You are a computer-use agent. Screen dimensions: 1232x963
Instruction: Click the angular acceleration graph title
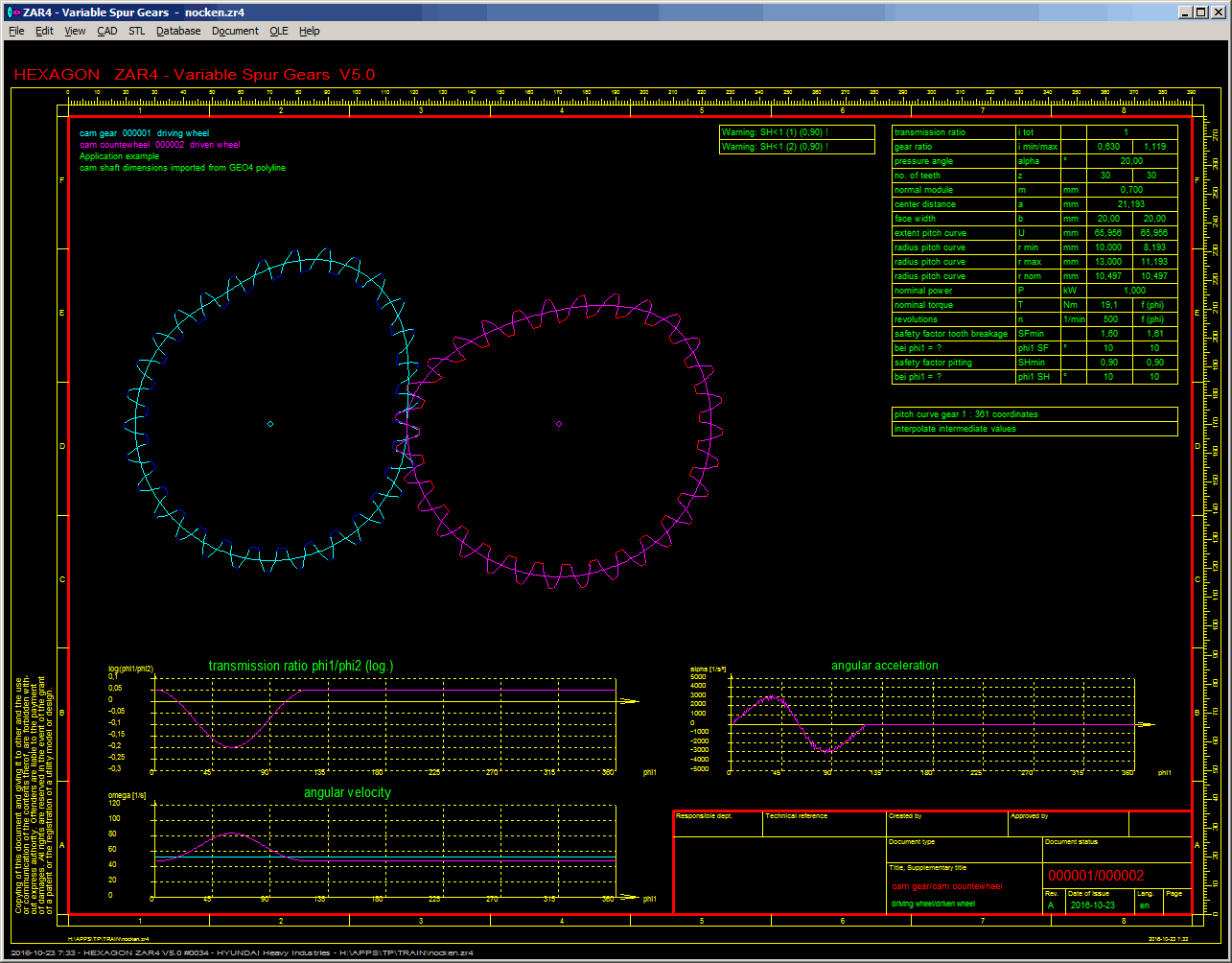[x=884, y=666]
